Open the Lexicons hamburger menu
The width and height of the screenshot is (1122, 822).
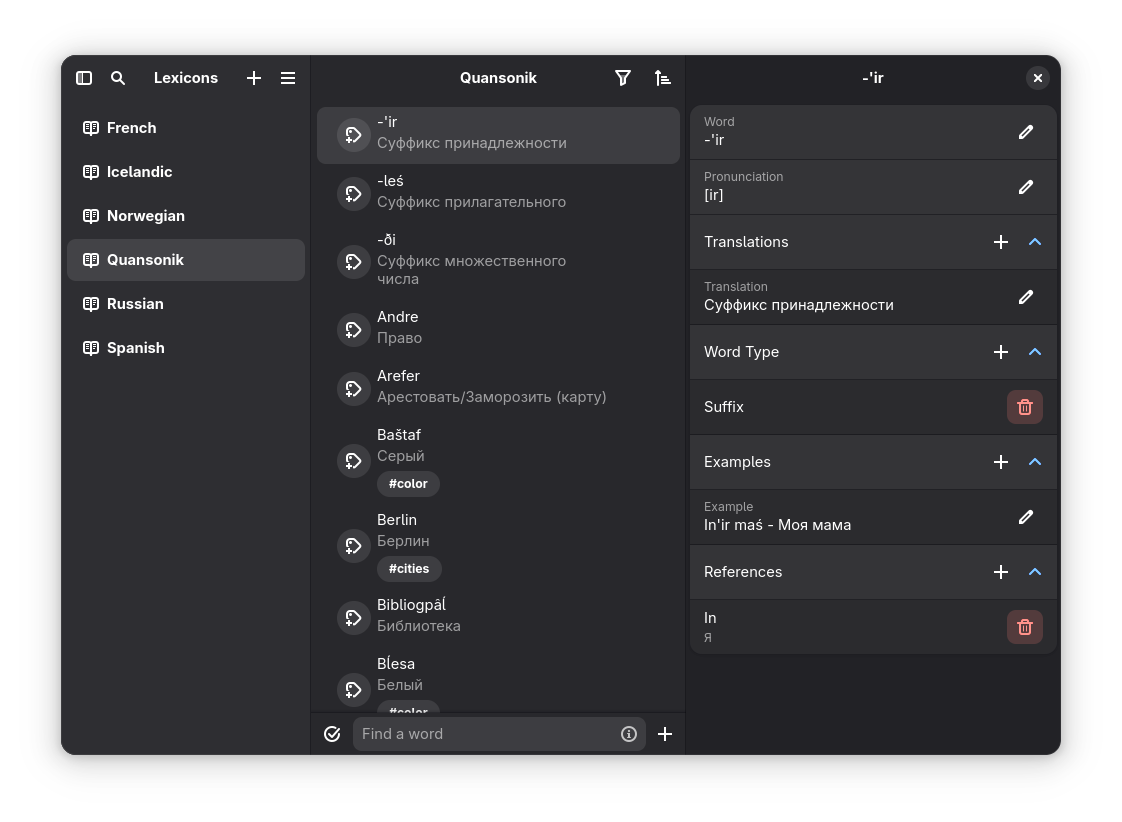(288, 78)
